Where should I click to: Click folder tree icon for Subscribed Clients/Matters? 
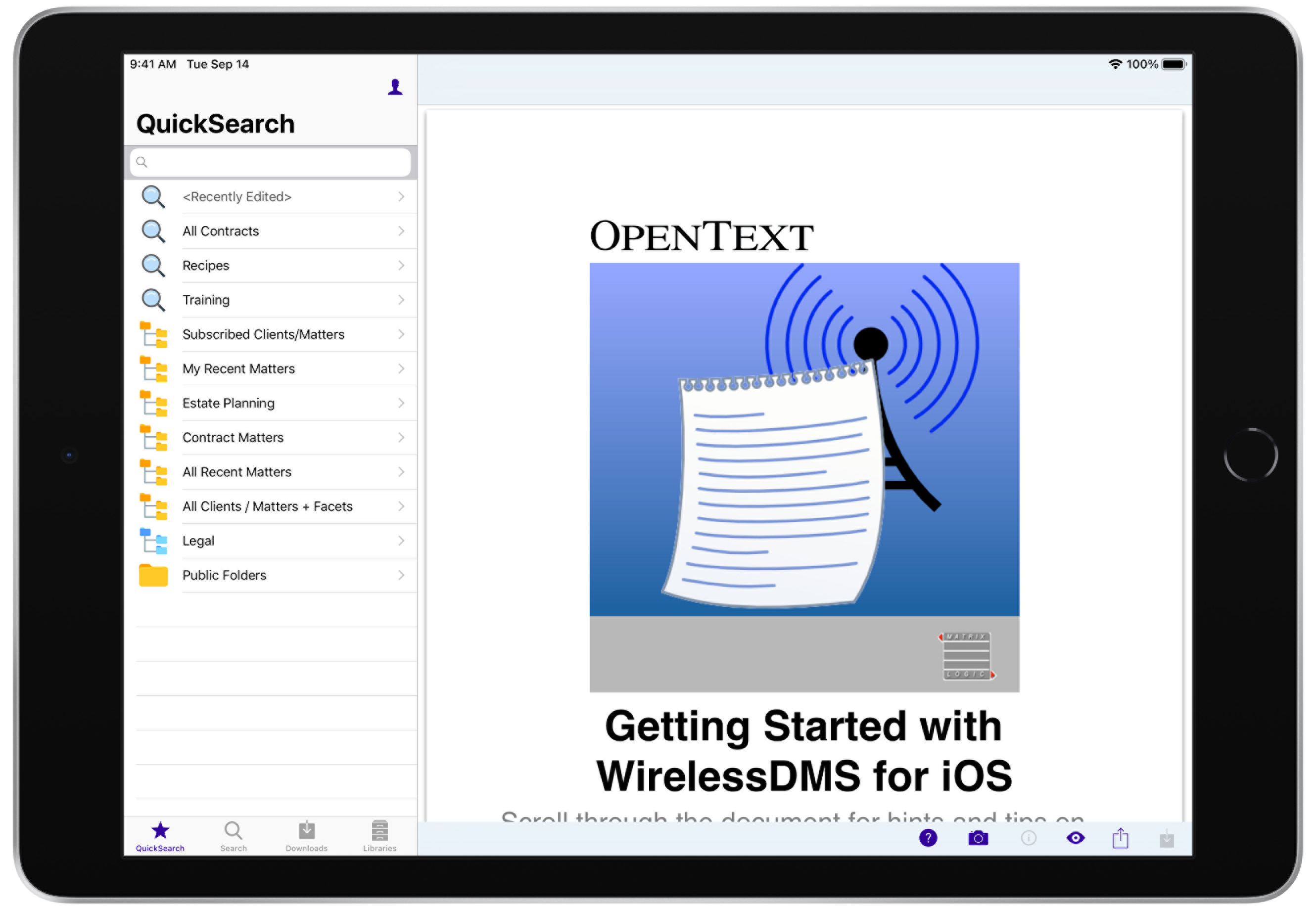pos(153,335)
